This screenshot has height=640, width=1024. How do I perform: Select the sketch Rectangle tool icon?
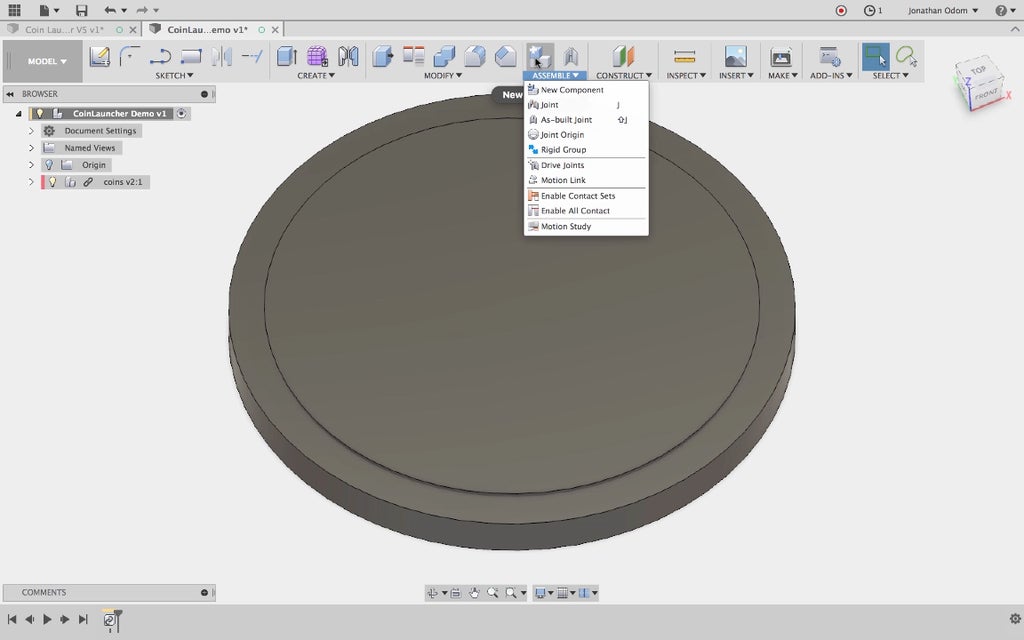[x=191, y=57]
